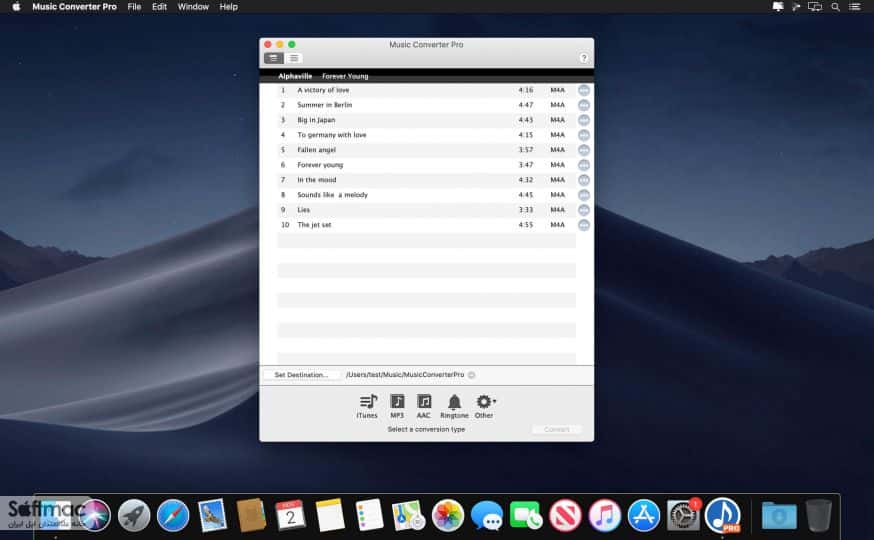Click the Alphaville artist header
Screen dimensions: 874x540
[295, 76]
